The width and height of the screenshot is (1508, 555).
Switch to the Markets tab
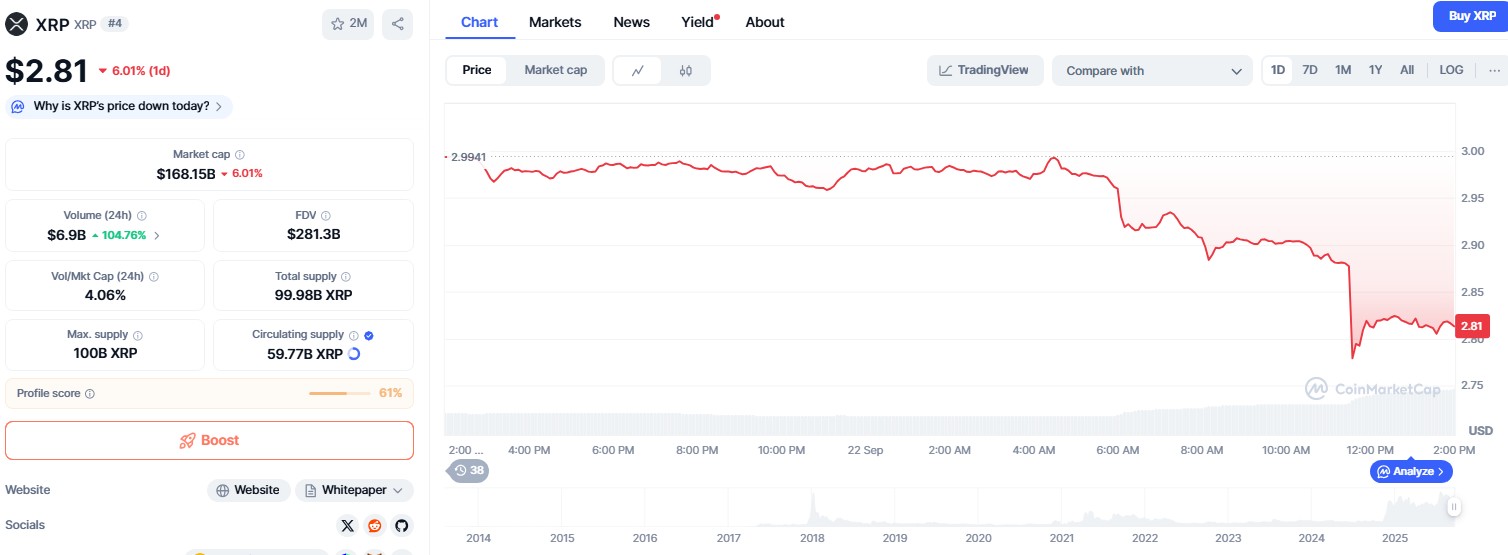[555, 22]
